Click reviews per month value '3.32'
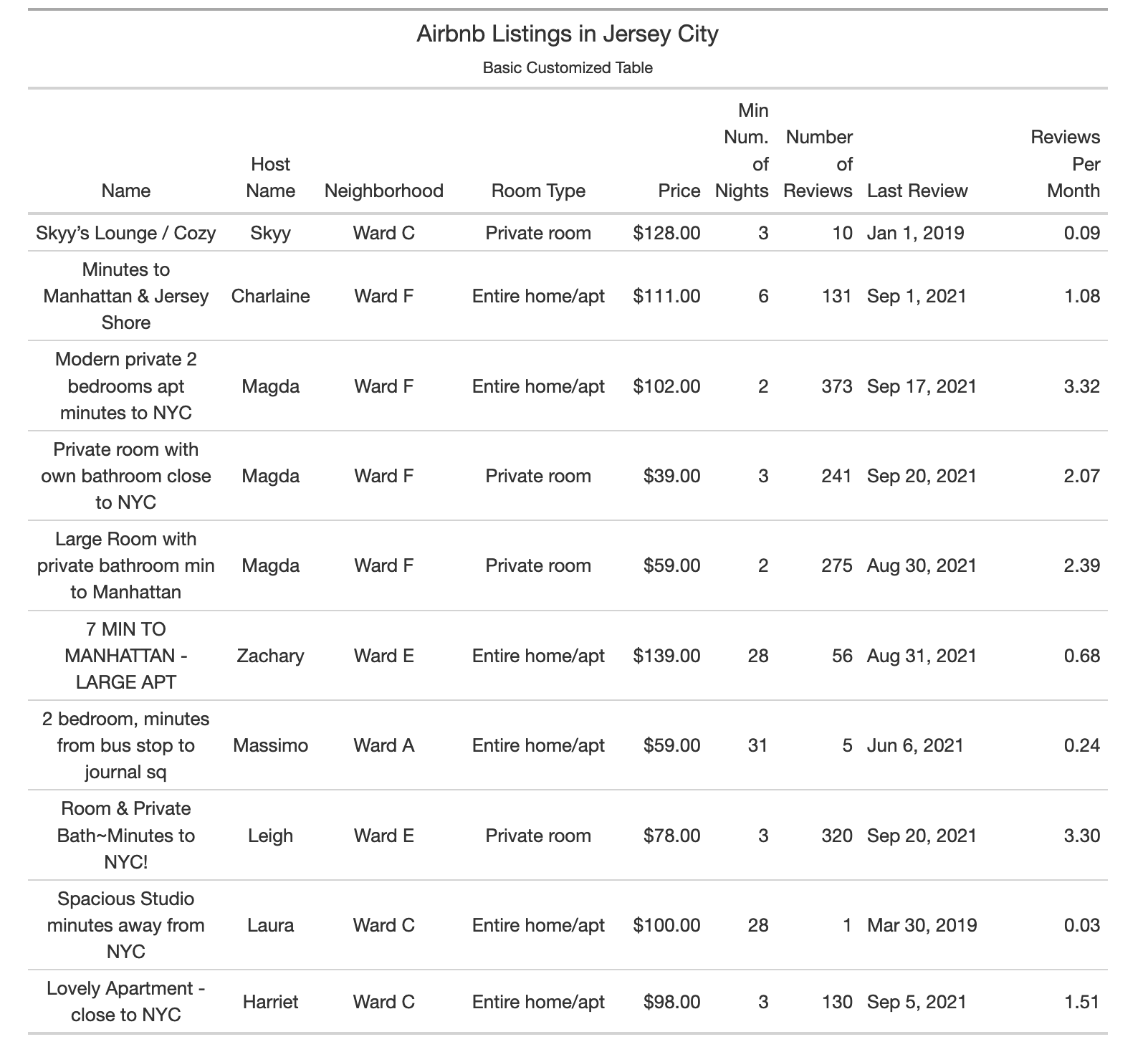This screenshot has height=1052, width=1148. click(x=1082, y=386)
